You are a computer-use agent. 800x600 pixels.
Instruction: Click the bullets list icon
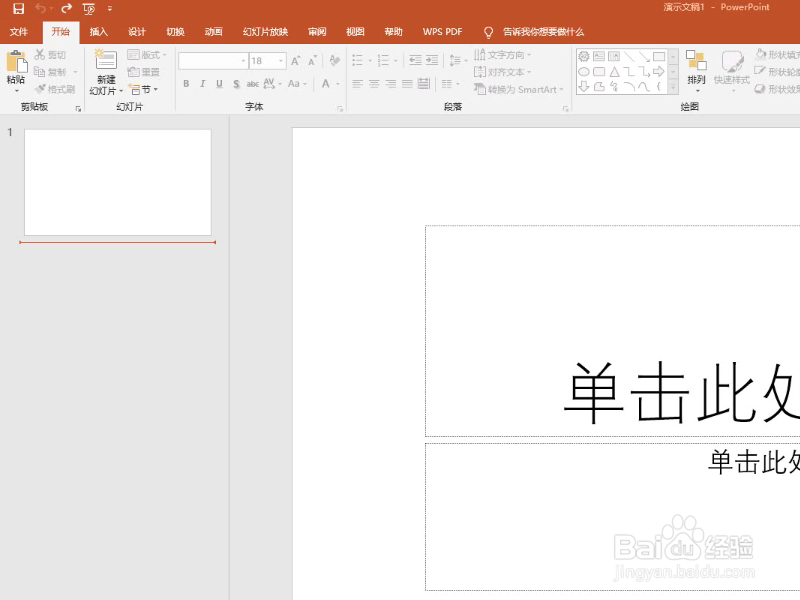tap(358, 61)
